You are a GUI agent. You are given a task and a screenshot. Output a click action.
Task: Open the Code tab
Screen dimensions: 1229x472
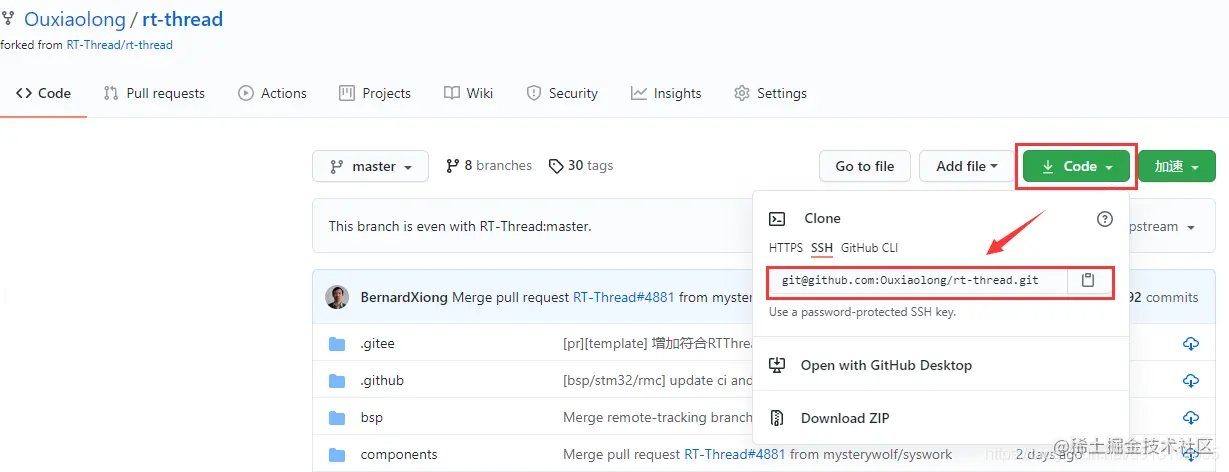(43, 93)
